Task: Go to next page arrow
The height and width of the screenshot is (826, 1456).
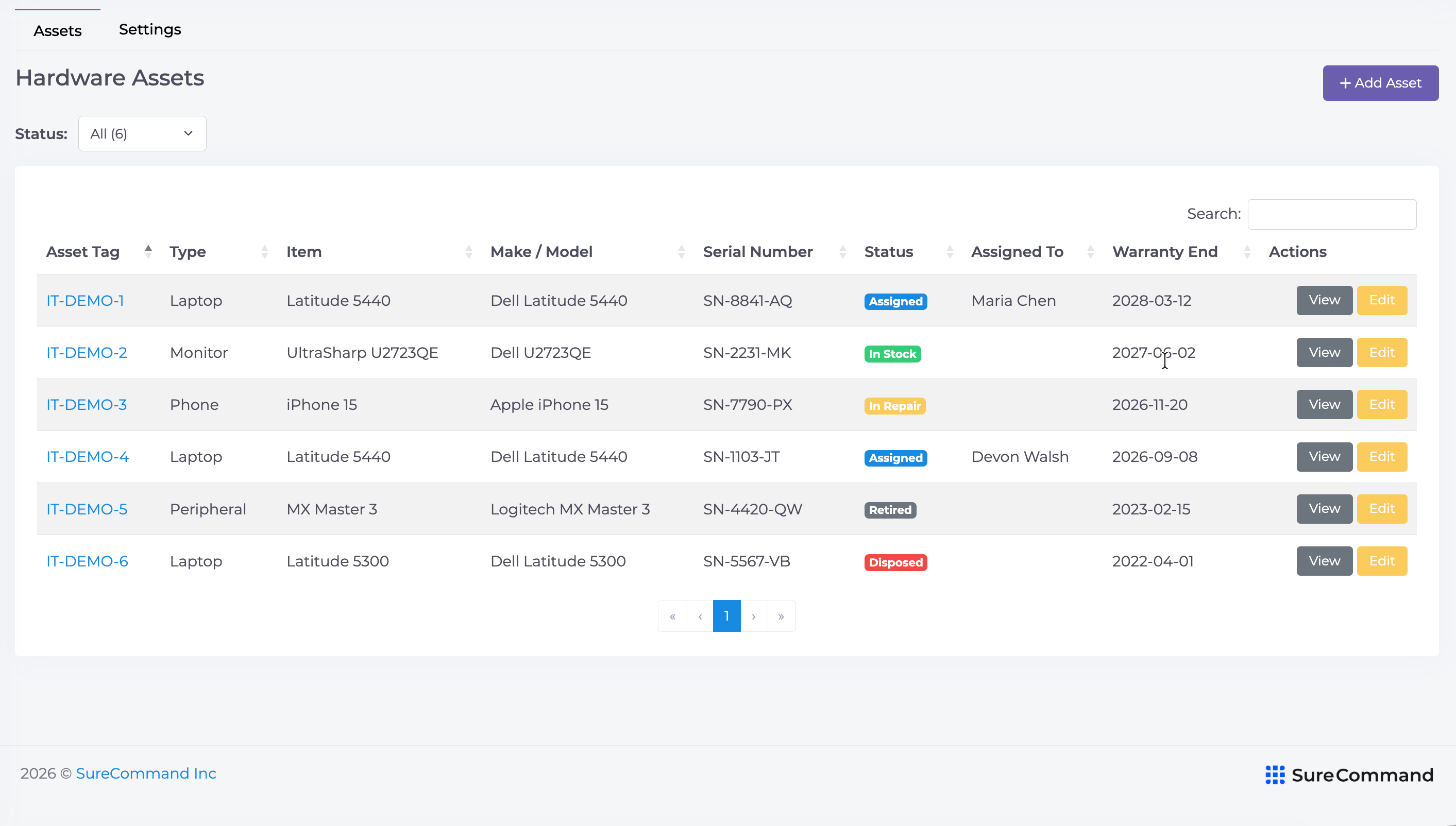Action: click(x=754, y=616)
